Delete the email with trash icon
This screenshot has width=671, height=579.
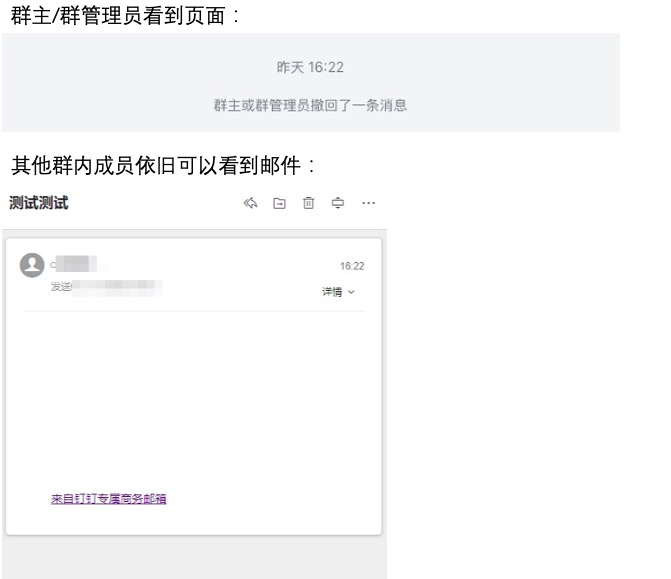309,203
